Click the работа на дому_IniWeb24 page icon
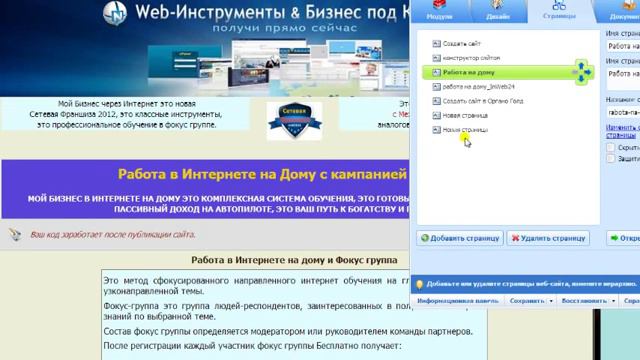The height and width of the screenshot is (360, 640). pyautogui.click(x=436, y=87)
